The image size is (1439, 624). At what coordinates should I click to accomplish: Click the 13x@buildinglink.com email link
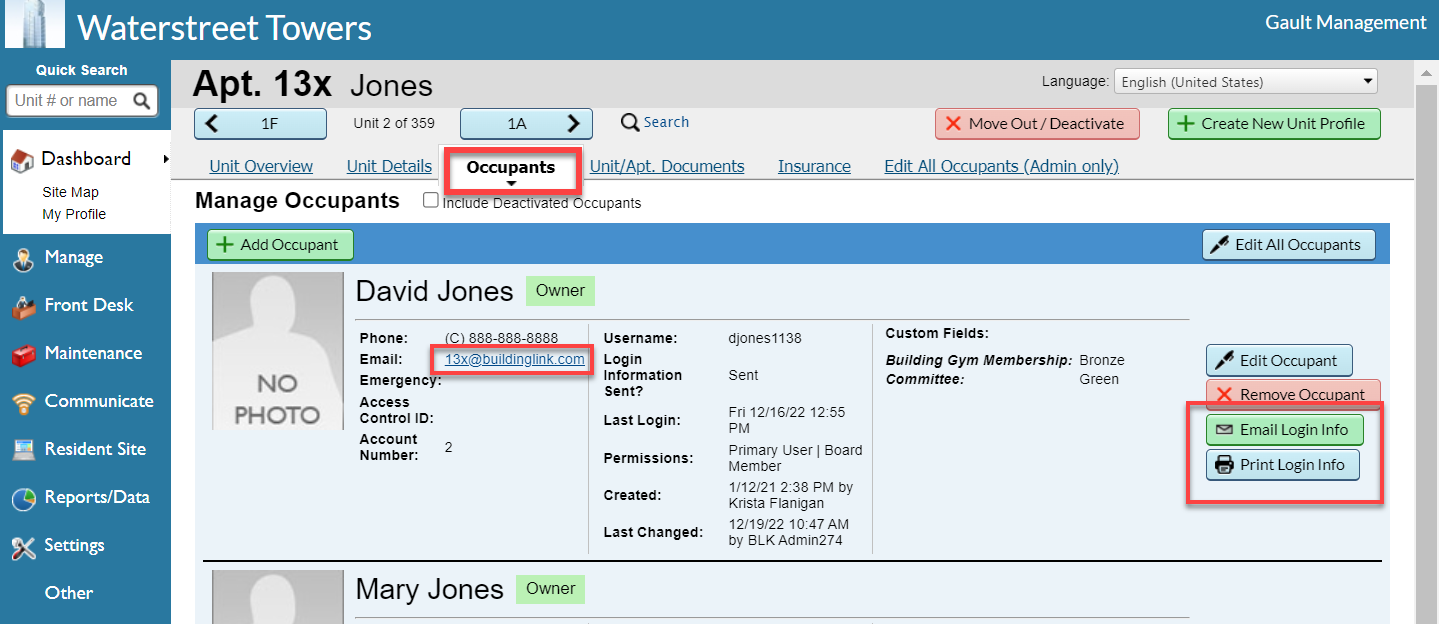coord(515,359)
